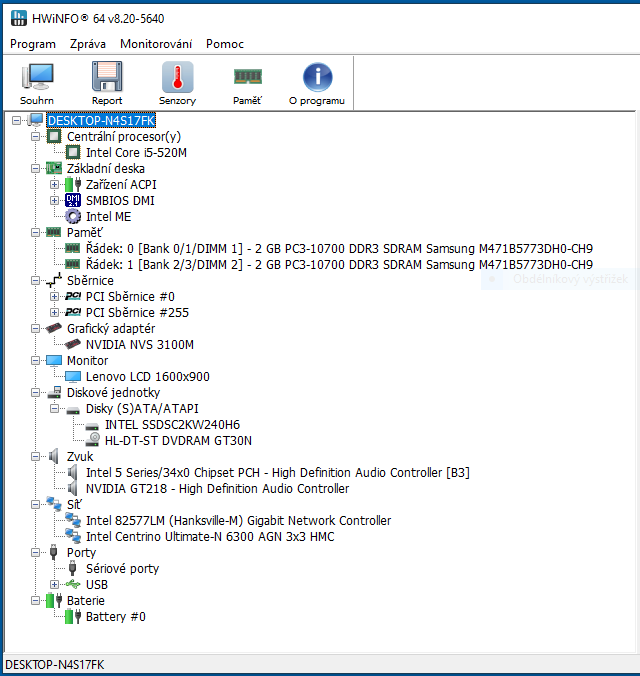Select the Síť category
The width and height of the screenshot is (640, 676).
point(74,504)
